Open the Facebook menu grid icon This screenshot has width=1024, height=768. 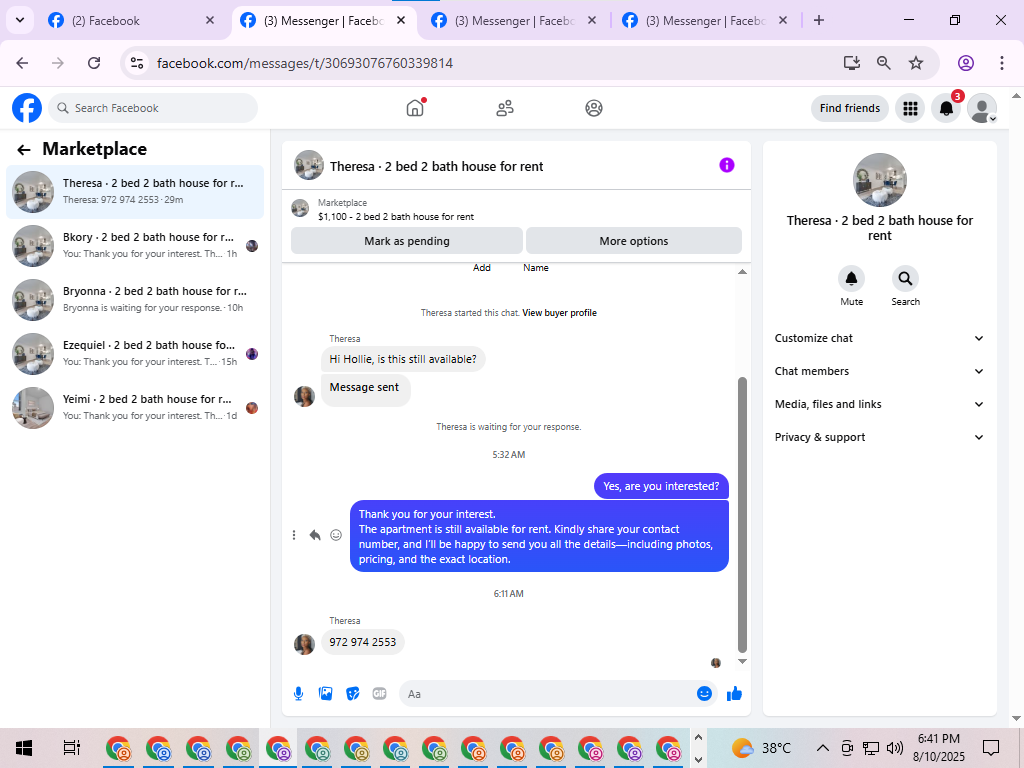(910, 108)
